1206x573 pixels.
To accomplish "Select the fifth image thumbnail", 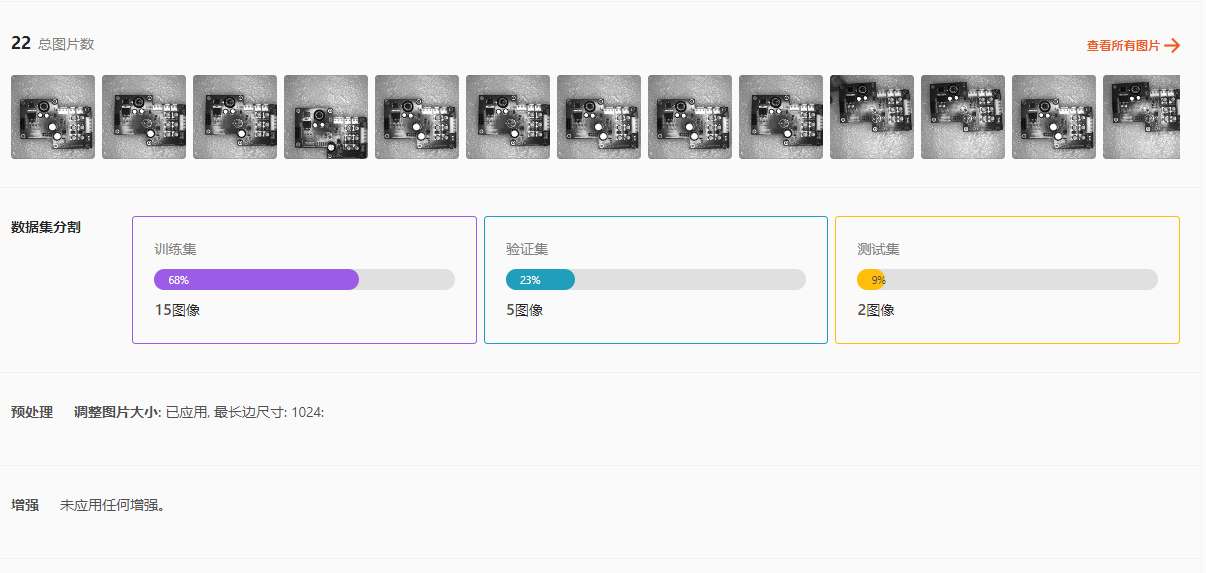I will pos(417,117).
